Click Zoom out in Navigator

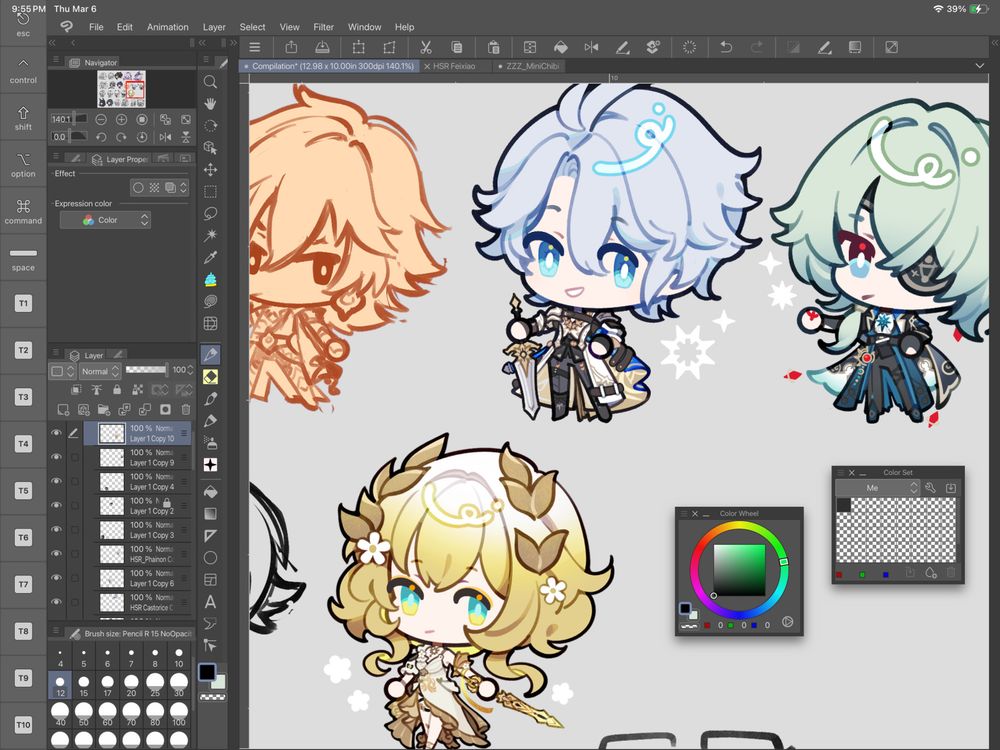[101, 119]
